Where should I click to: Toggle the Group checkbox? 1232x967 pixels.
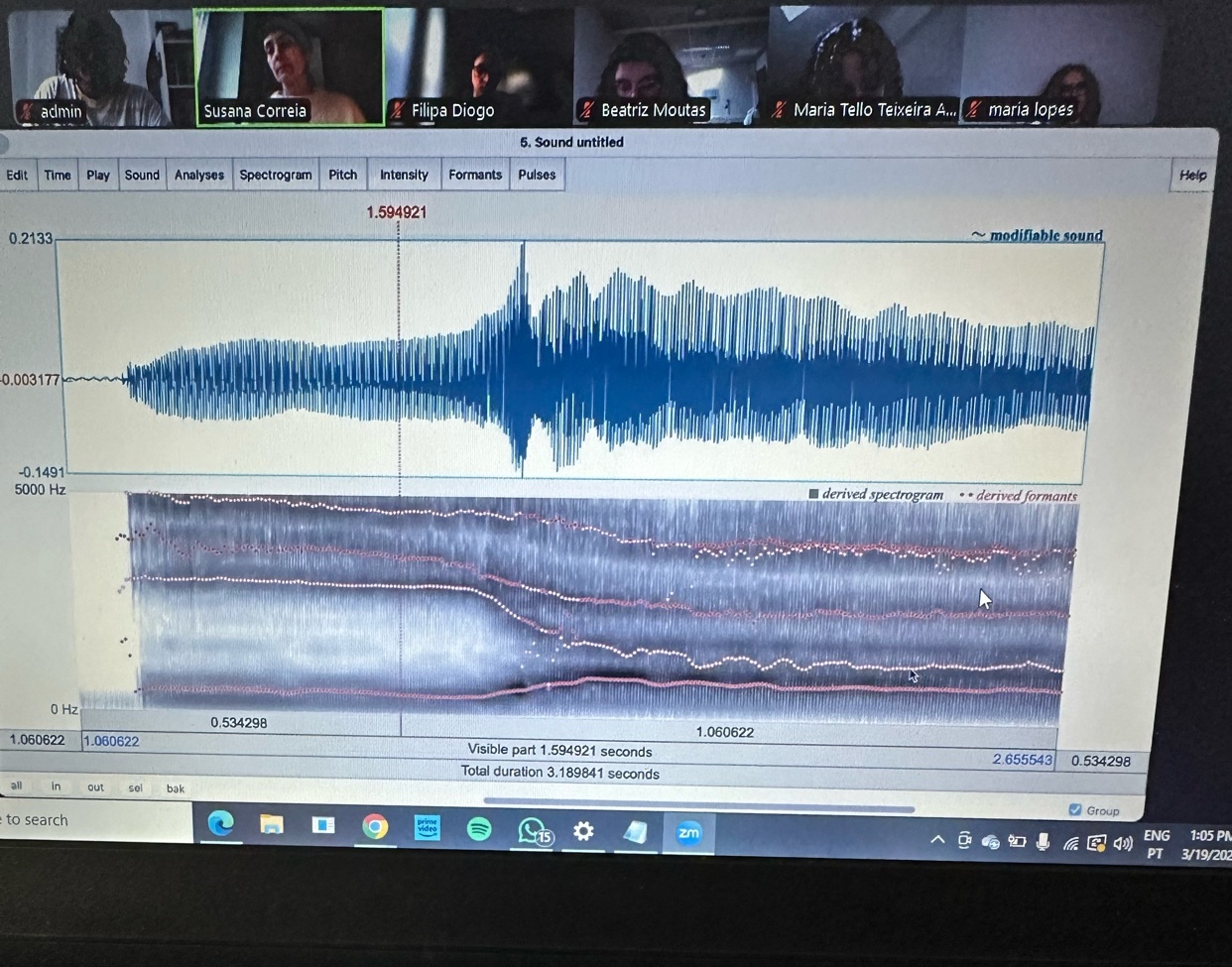1075,810
